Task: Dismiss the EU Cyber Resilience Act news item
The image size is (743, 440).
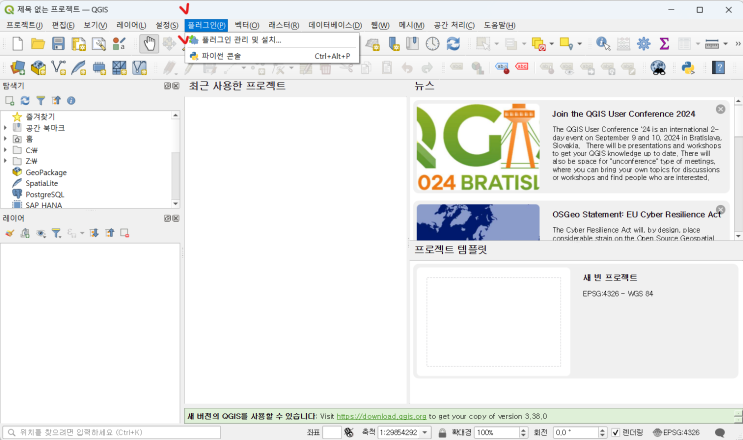Action: pyautogui.click(x=720, y=209)
